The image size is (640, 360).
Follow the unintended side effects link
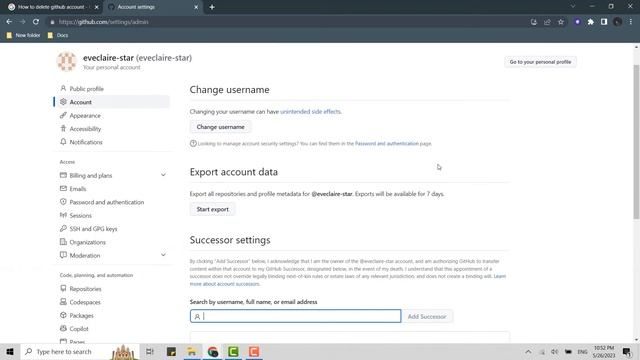[x=310, y=111]
